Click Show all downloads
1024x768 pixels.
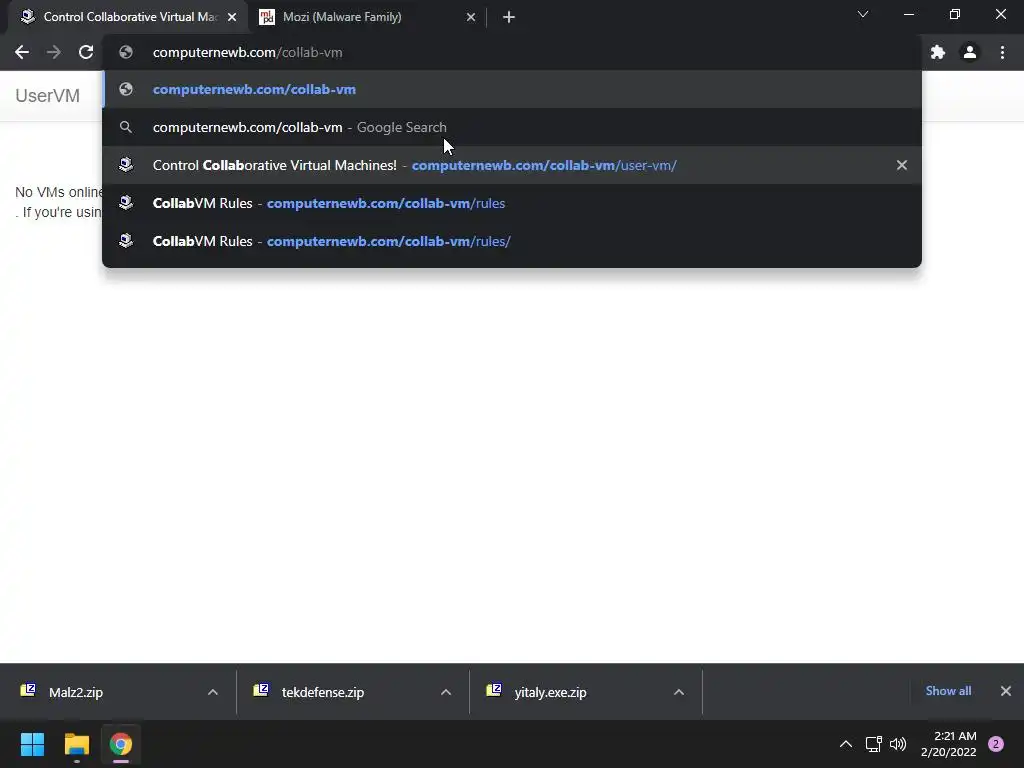coord(948,691)
